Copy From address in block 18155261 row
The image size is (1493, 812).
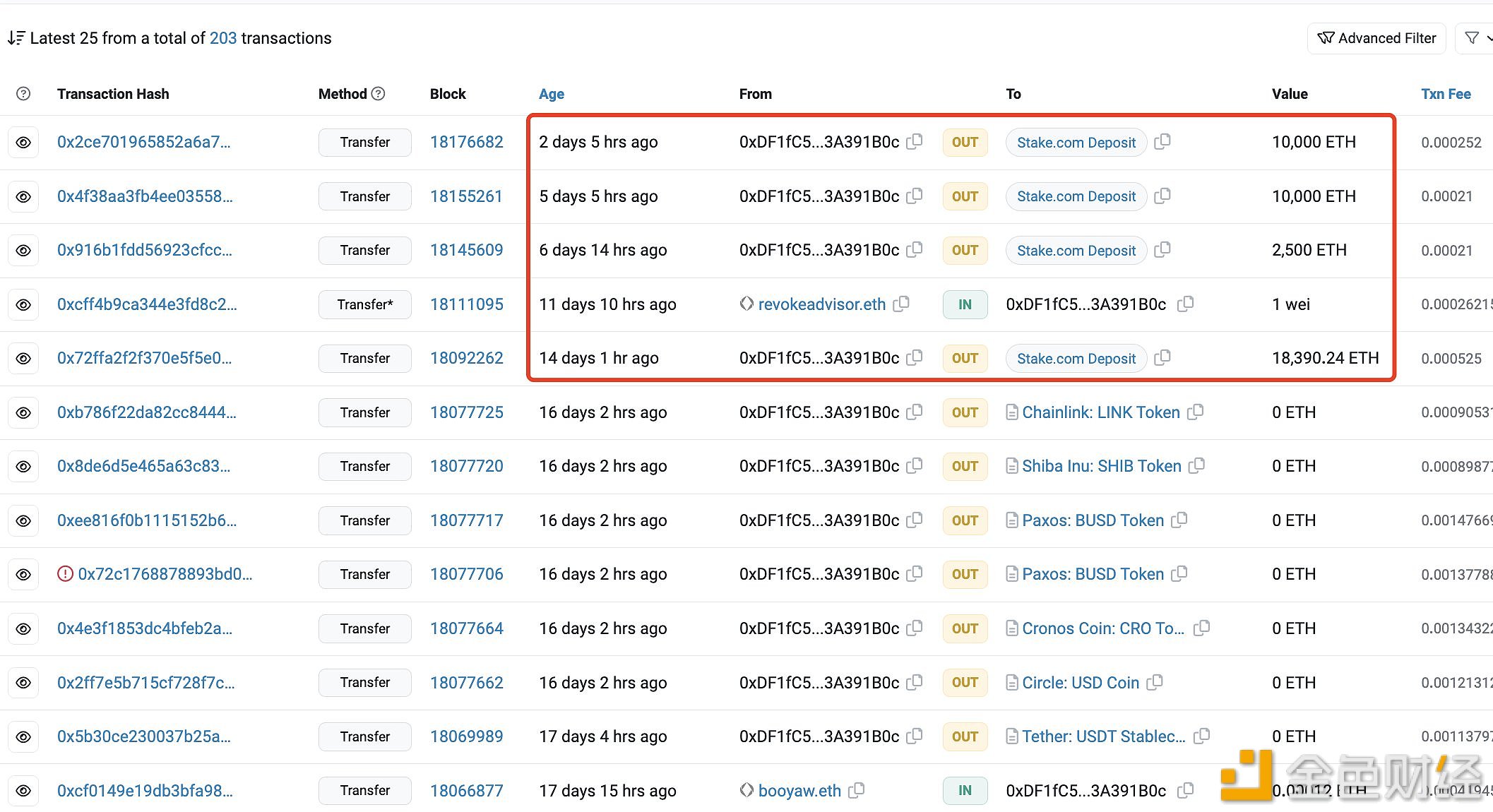tap(915, 196)
